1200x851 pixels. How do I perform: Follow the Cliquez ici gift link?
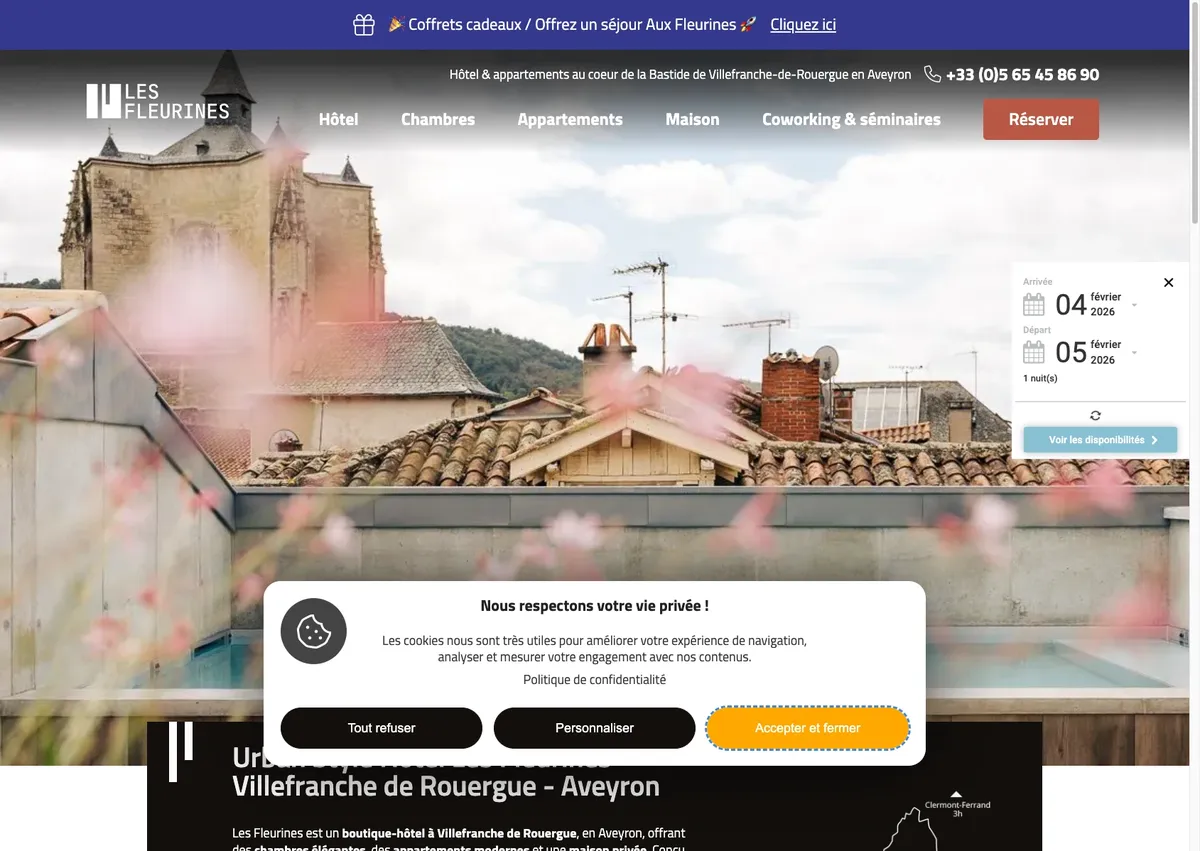[x=803, y=25]
